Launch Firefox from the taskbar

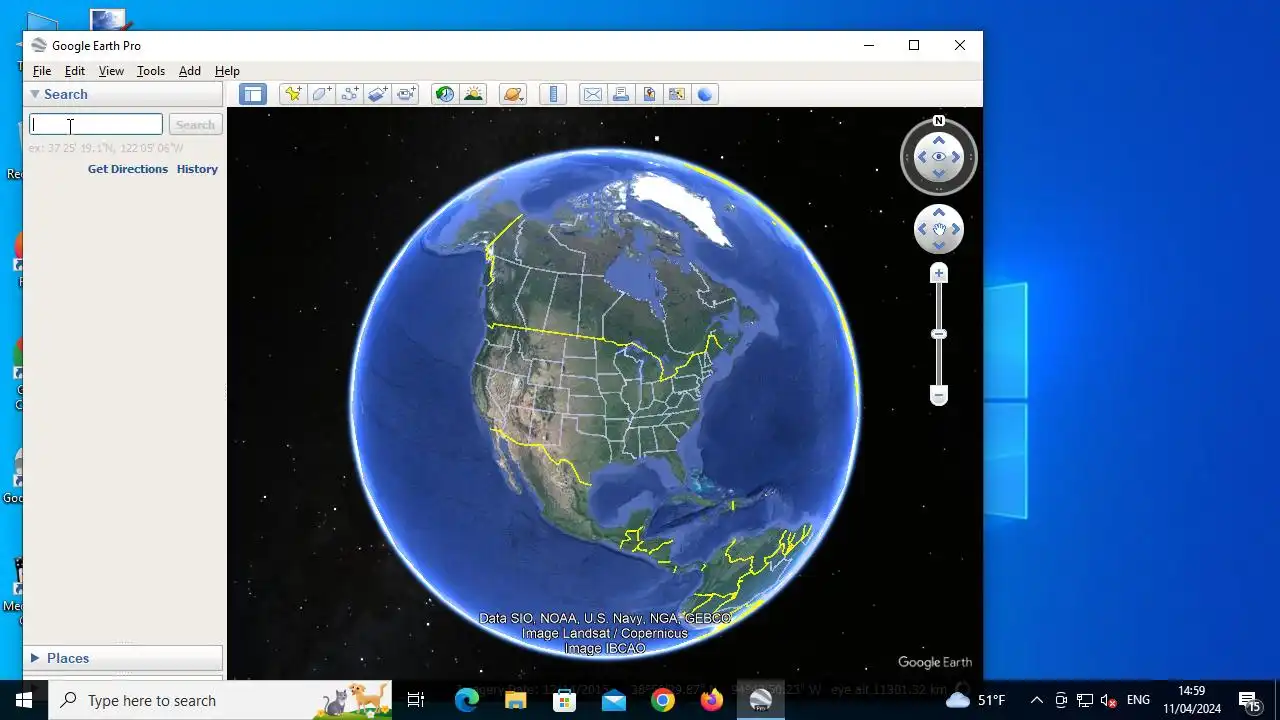[712, 700]
